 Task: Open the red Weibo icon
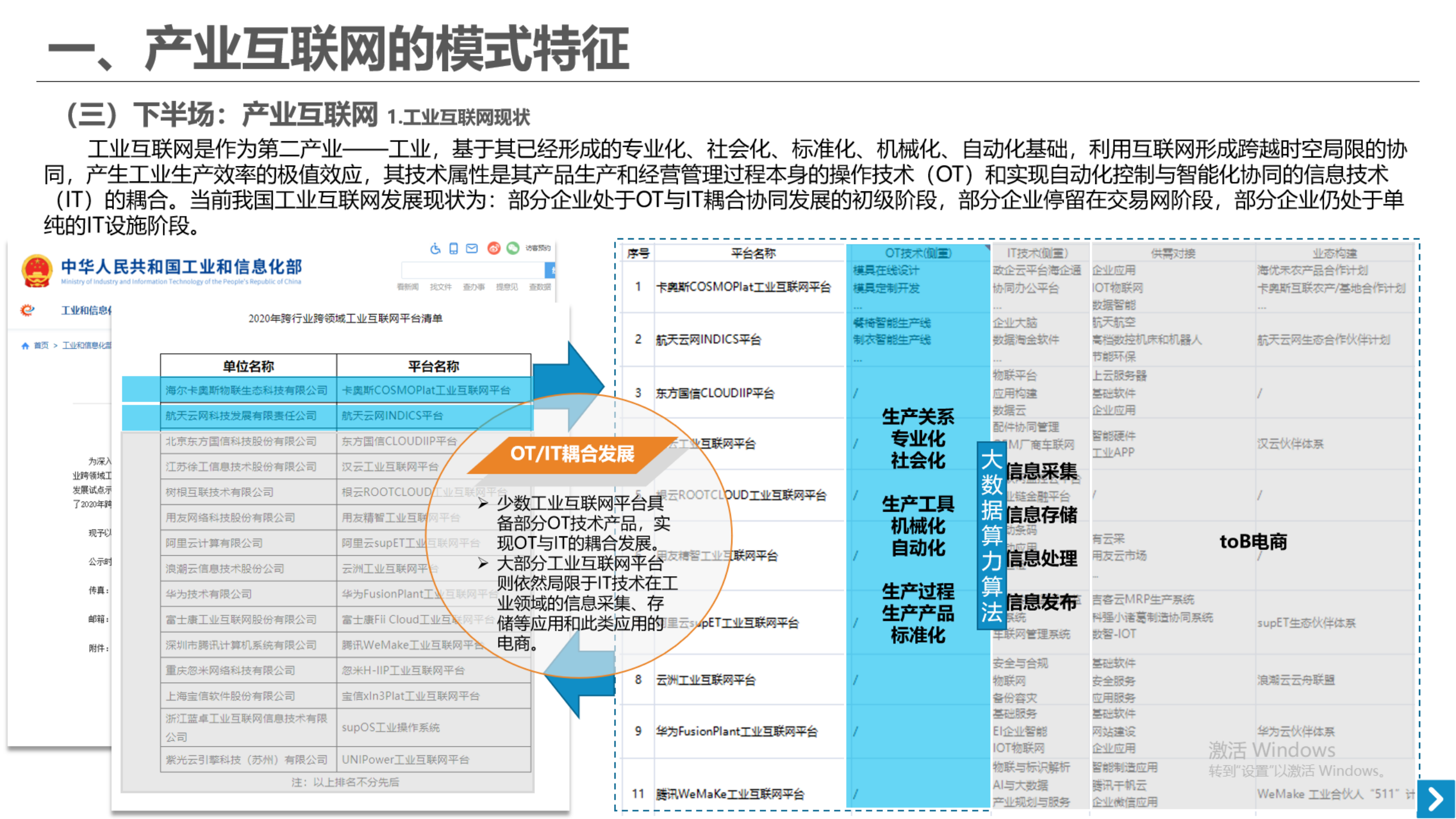[x=494, y=248]
